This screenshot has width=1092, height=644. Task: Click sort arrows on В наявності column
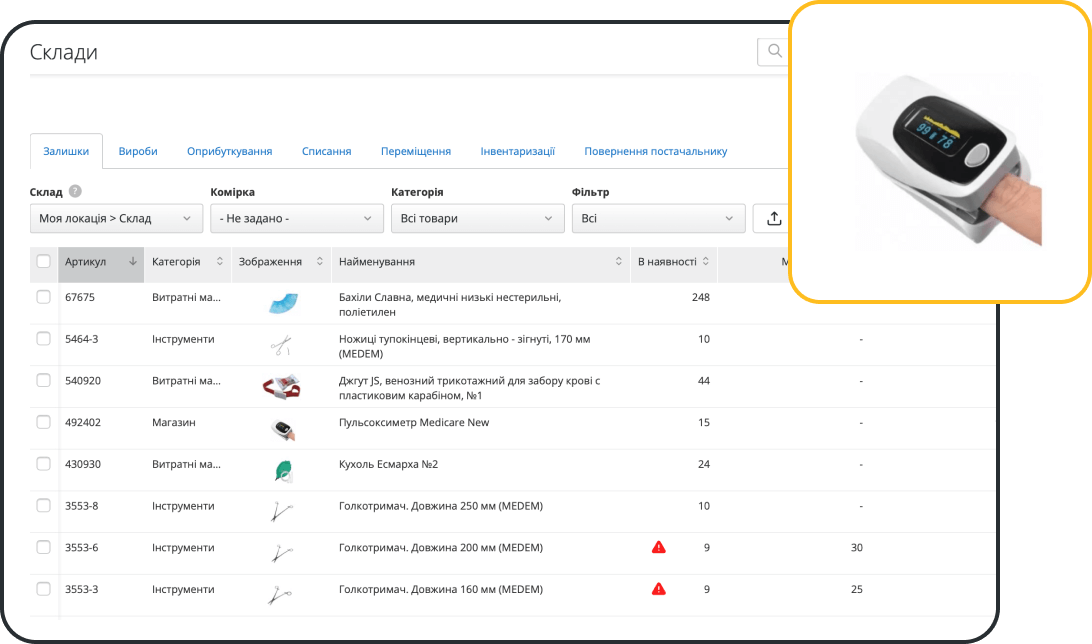click(706, 262)
